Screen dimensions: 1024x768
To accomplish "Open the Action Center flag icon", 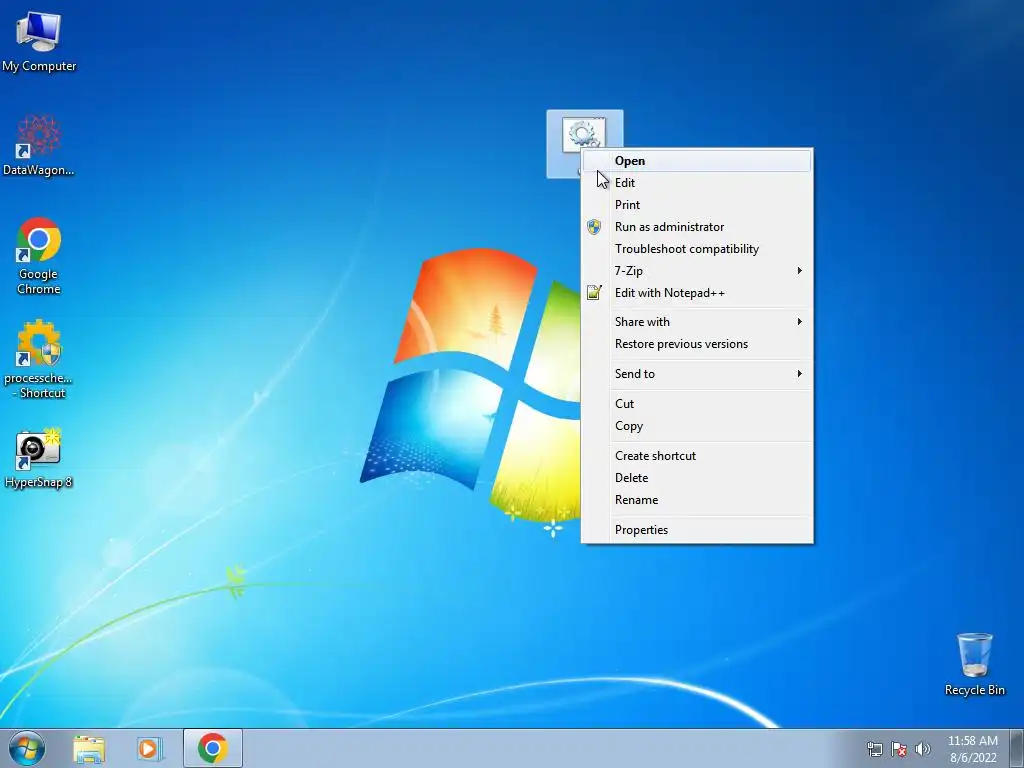I will click(x=899, y=749).
